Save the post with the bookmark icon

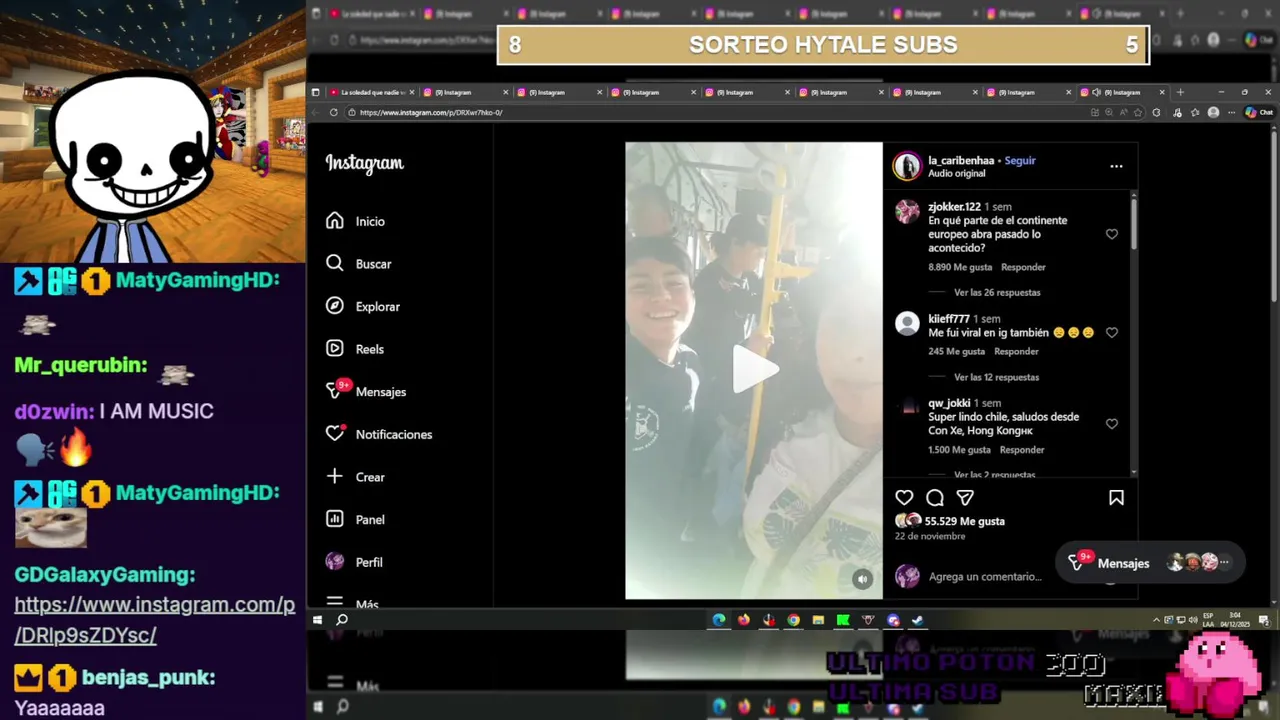[x=1116, y=498]
